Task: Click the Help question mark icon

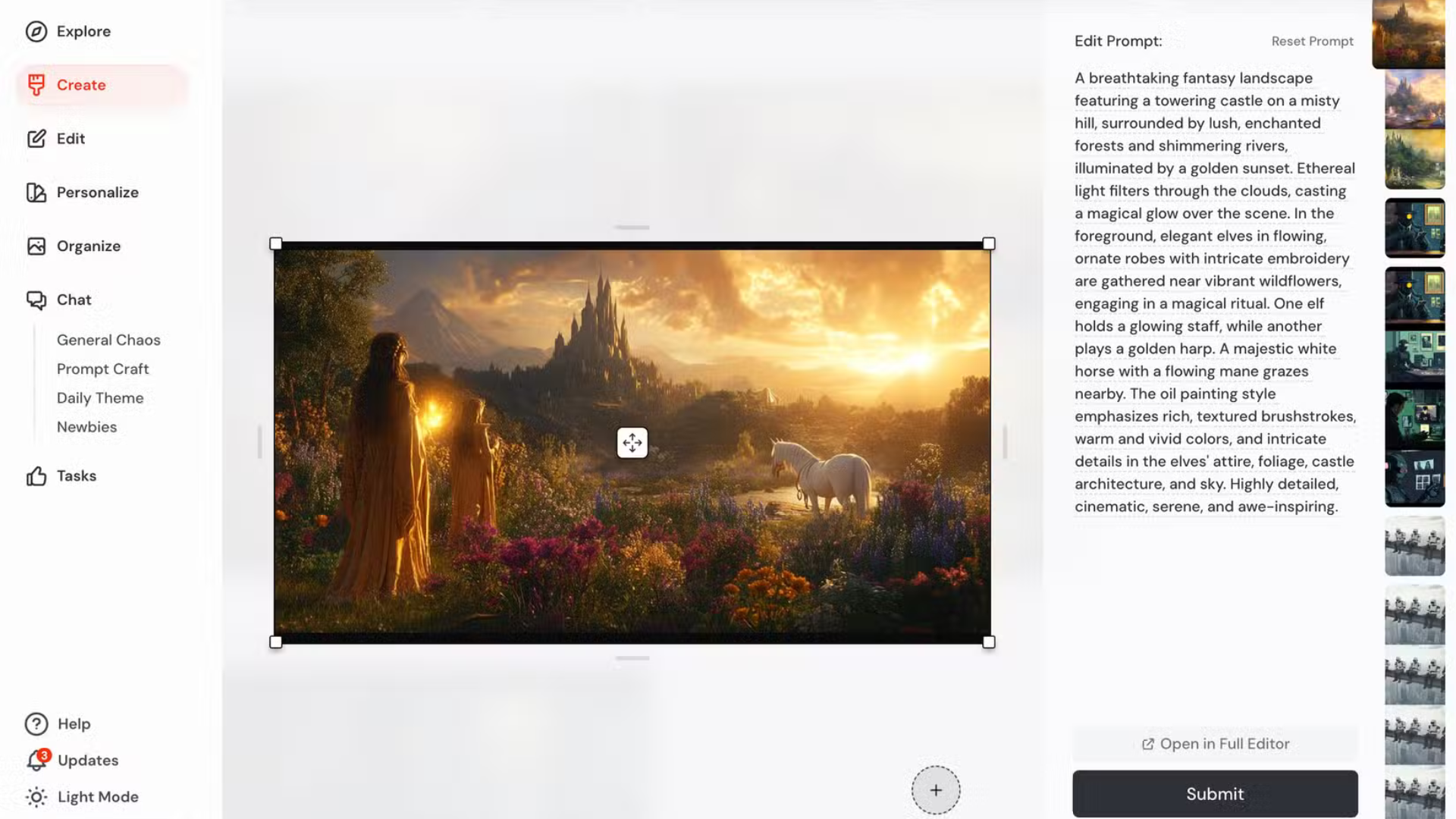Action: [36, 724]
